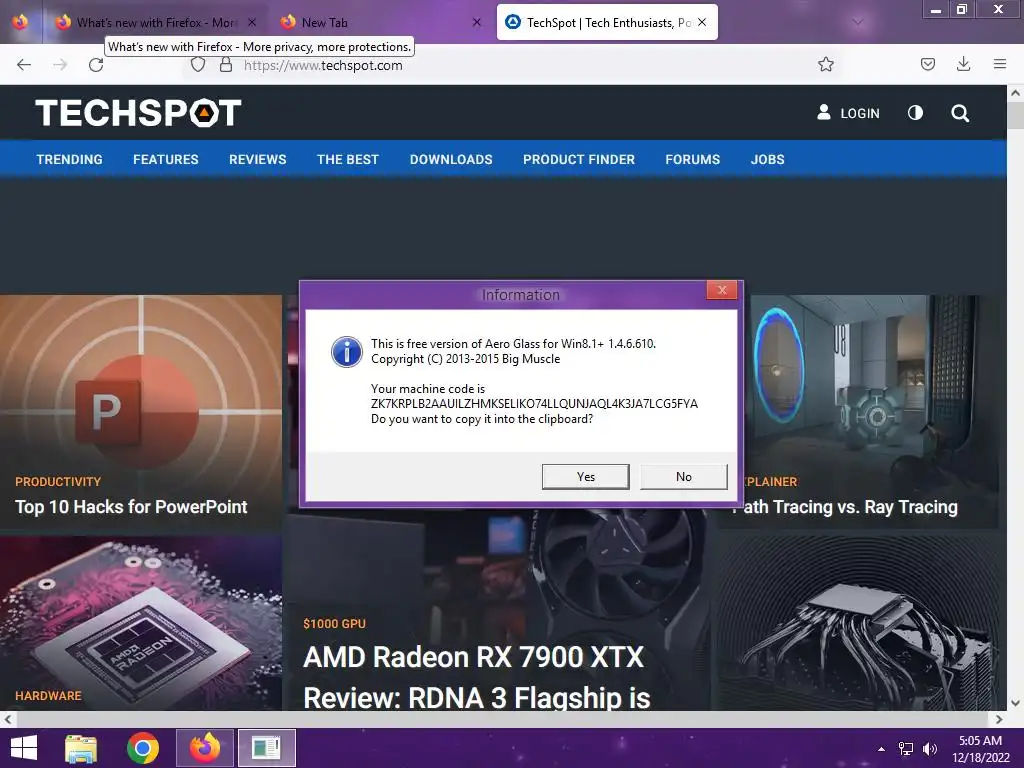The width and height of the screenshot is (1024, 768).
Task: Close the TechSpot tab
Action: pyautogui.click(x=702, y=22)
